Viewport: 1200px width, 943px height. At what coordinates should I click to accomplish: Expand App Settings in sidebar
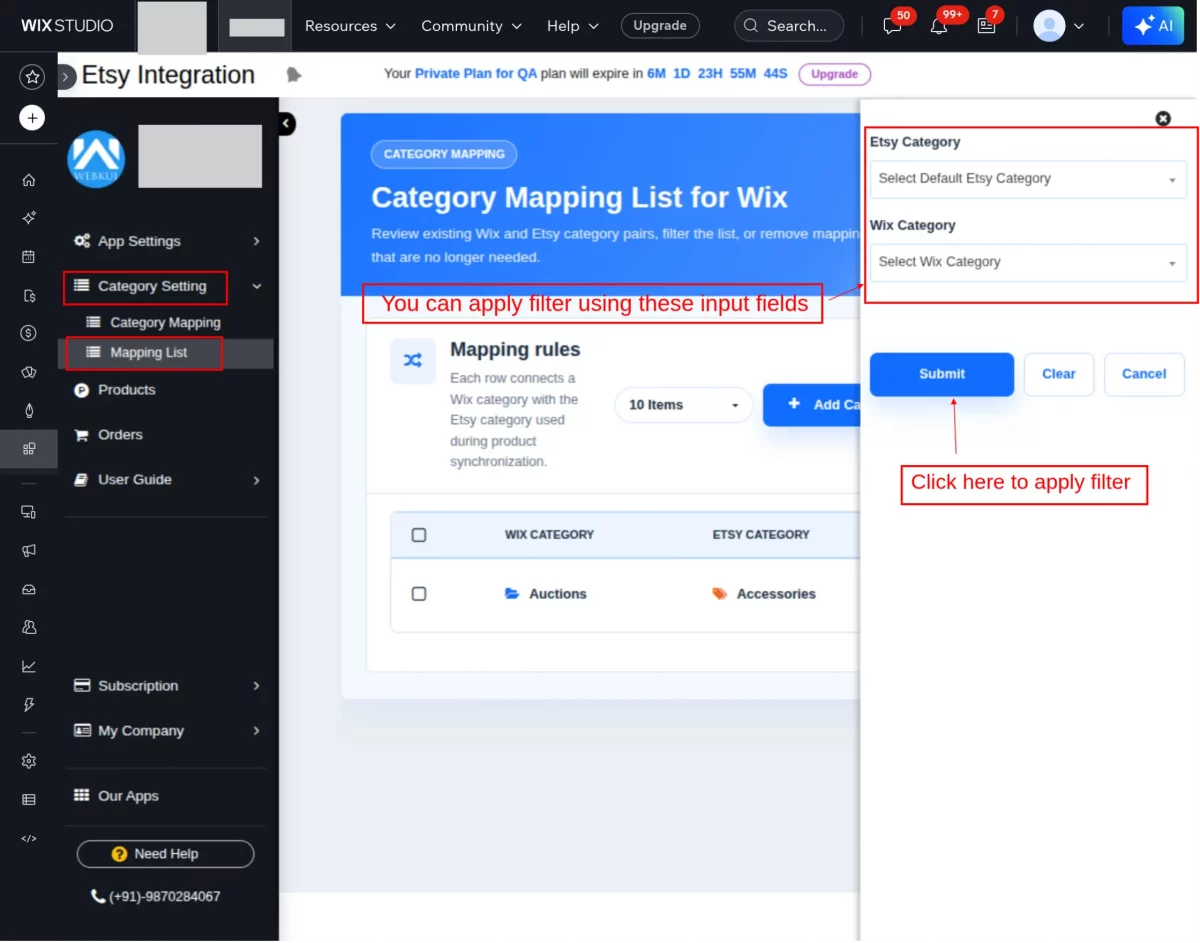tap(166, 241)
